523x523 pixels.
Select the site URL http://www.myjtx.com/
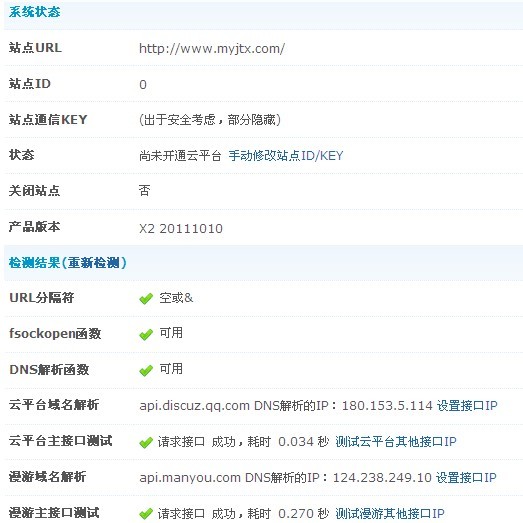point(212,49)
